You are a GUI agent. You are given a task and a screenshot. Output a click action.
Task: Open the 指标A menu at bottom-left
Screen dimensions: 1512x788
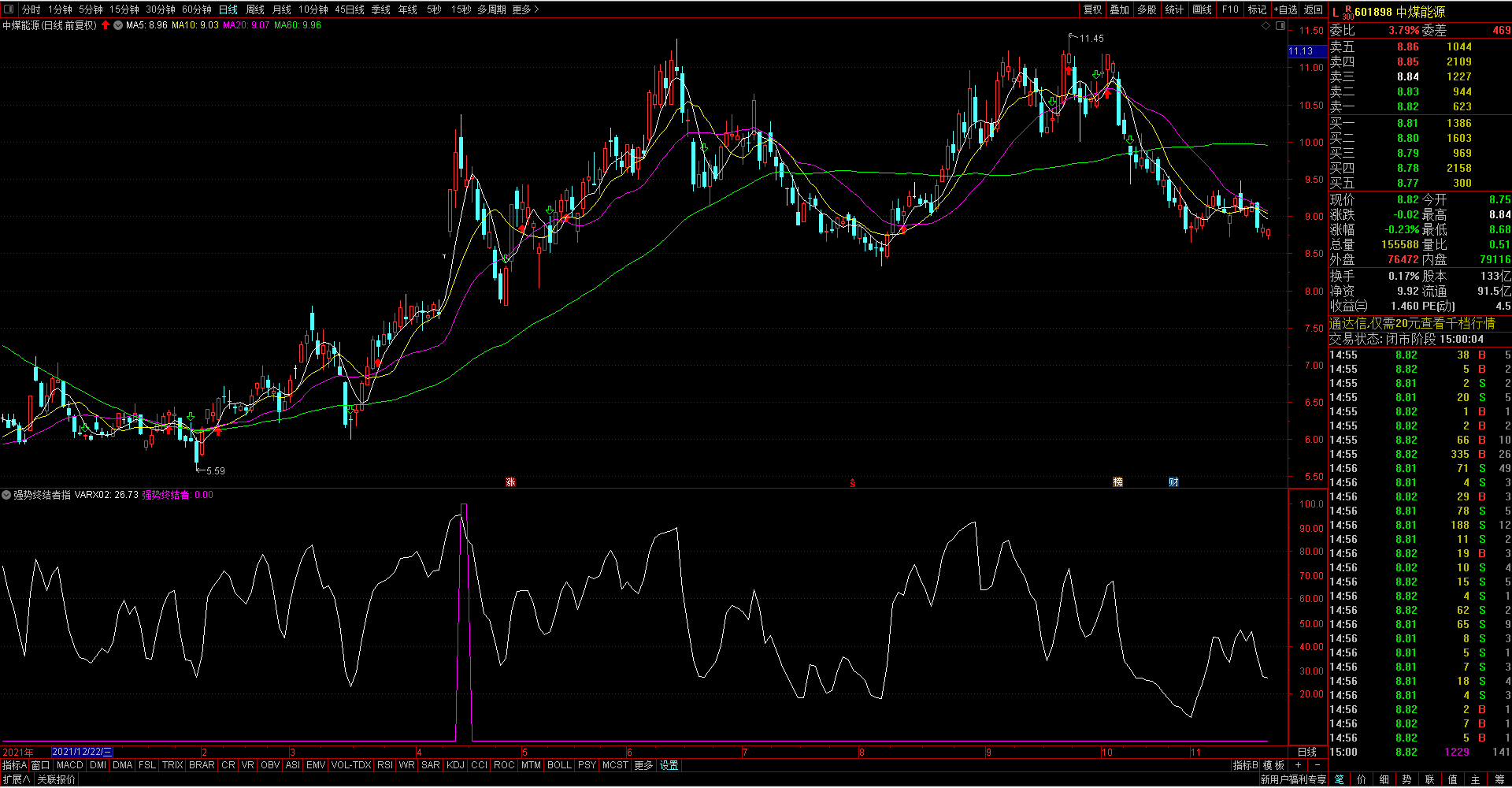click(x=14, y=765)
